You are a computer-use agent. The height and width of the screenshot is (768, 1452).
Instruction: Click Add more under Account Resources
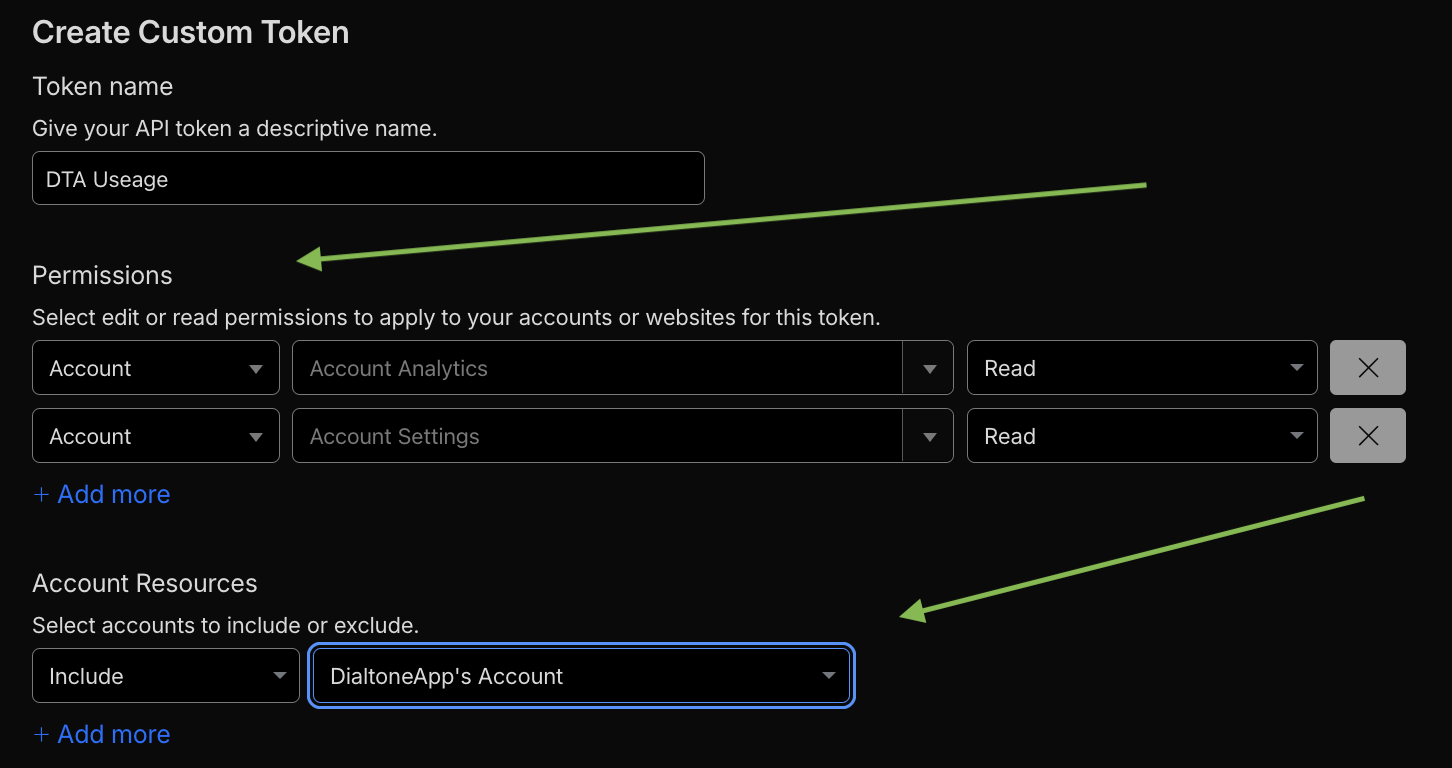[x=102, y=734]
